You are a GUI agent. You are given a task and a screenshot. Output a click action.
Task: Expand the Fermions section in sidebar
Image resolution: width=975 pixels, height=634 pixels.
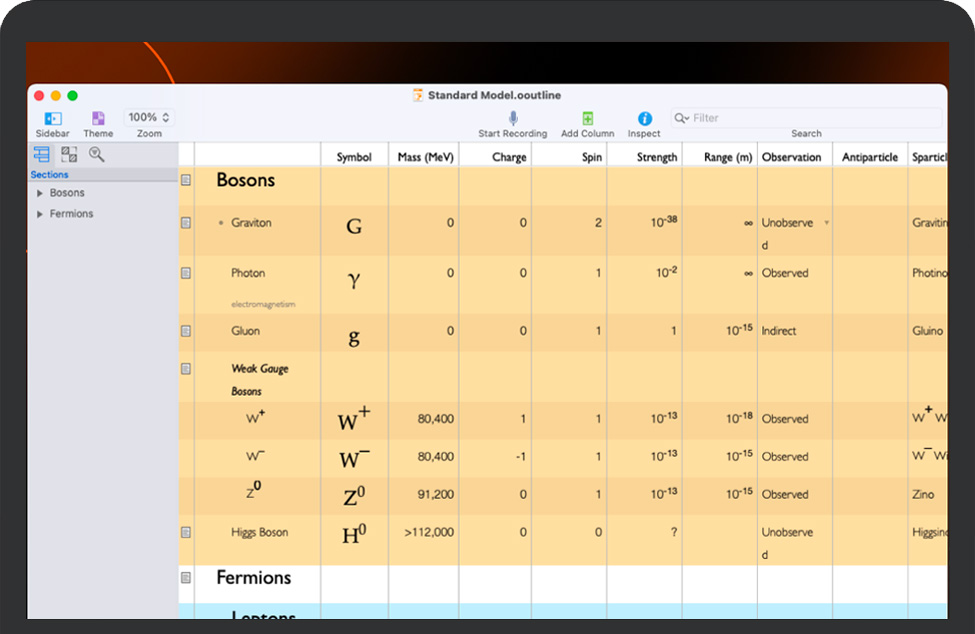click(40, 214)
